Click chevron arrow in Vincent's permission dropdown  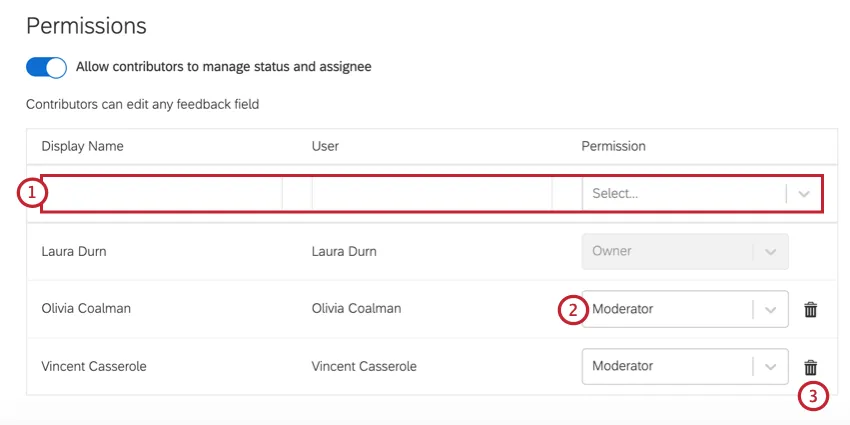(x=770, y=367)
